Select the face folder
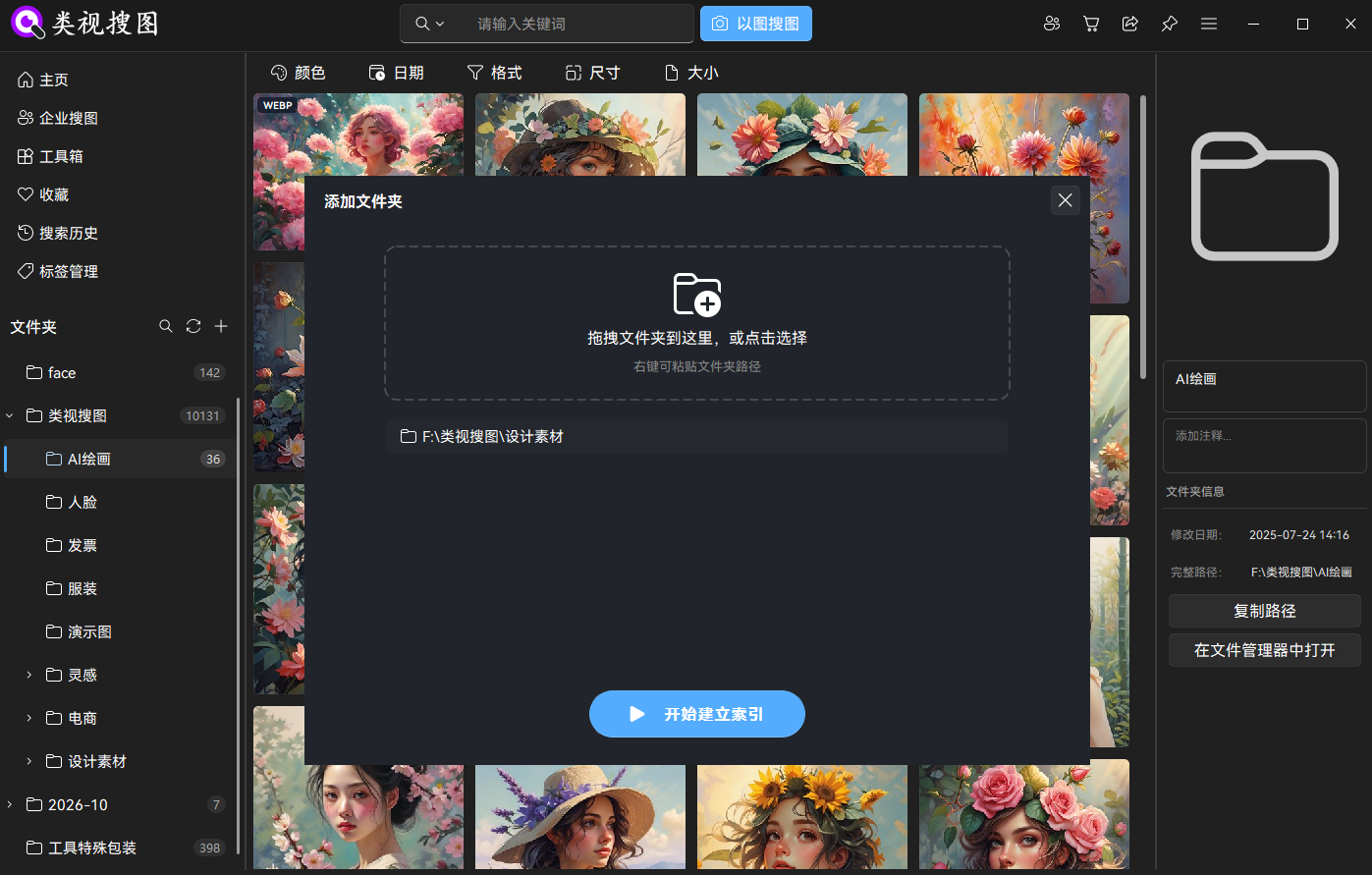 coord(118,372)
